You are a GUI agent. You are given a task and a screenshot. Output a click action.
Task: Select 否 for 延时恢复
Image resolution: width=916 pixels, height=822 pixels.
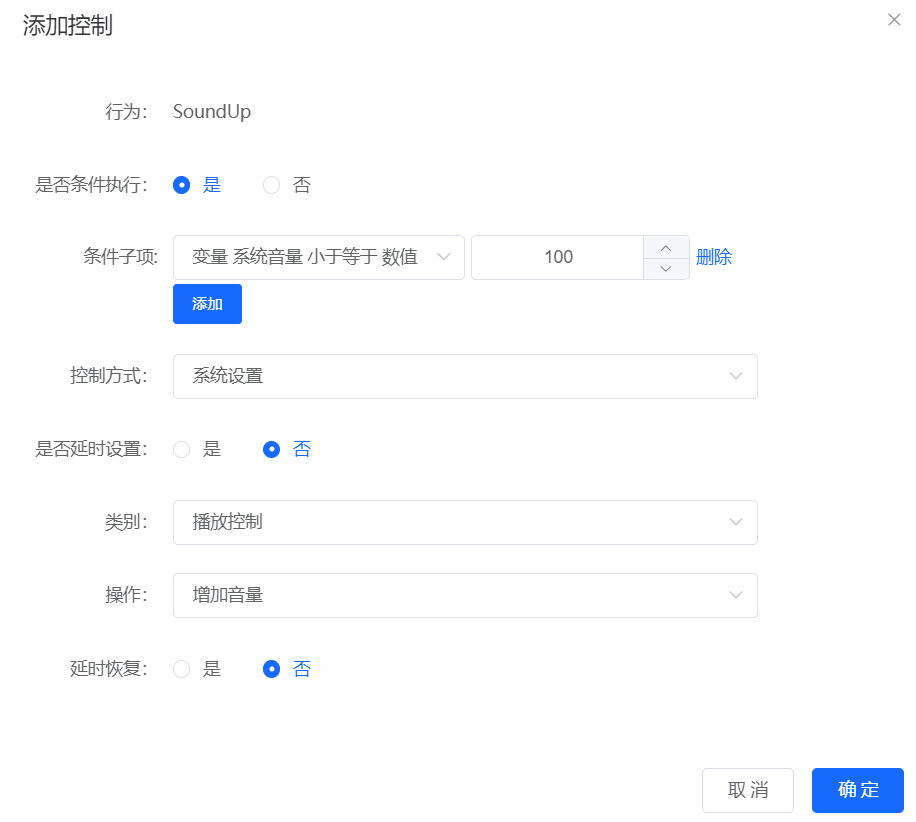(x=271, y=669)
